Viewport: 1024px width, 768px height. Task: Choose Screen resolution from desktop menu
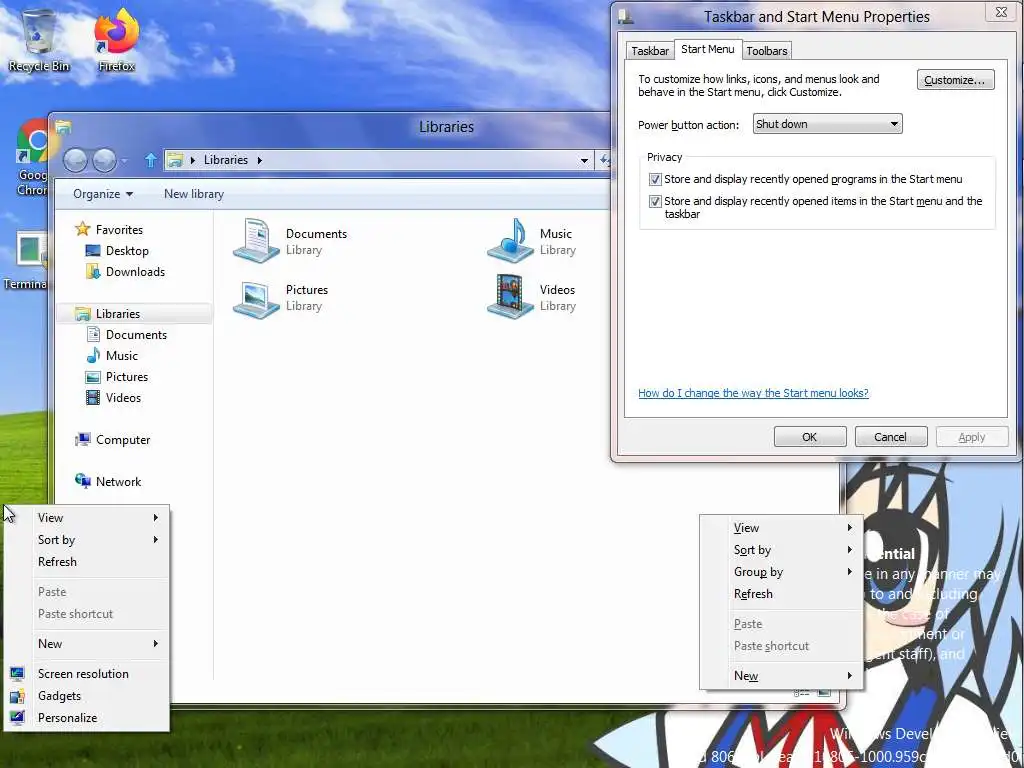pyautogui.click(x=87, y=673)
